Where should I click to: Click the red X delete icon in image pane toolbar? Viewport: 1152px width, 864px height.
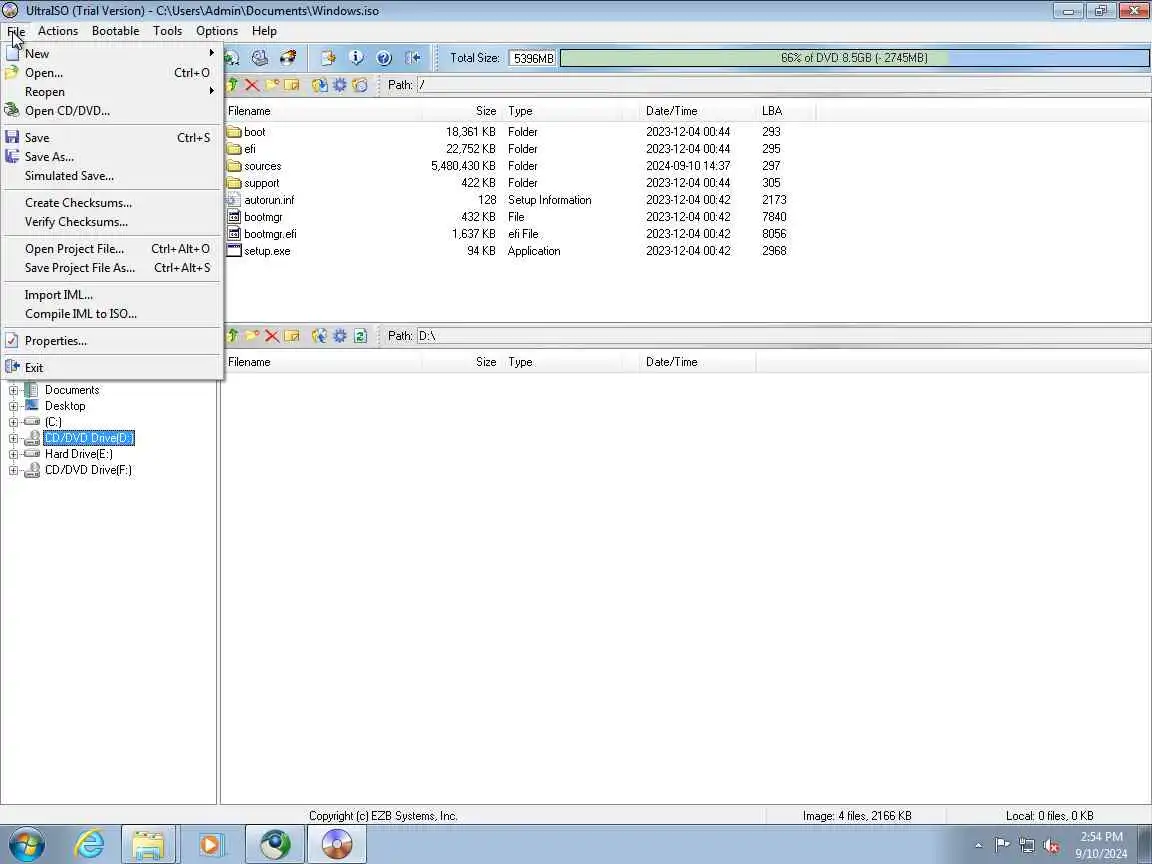pyautogui.click(x=252, y=85)
